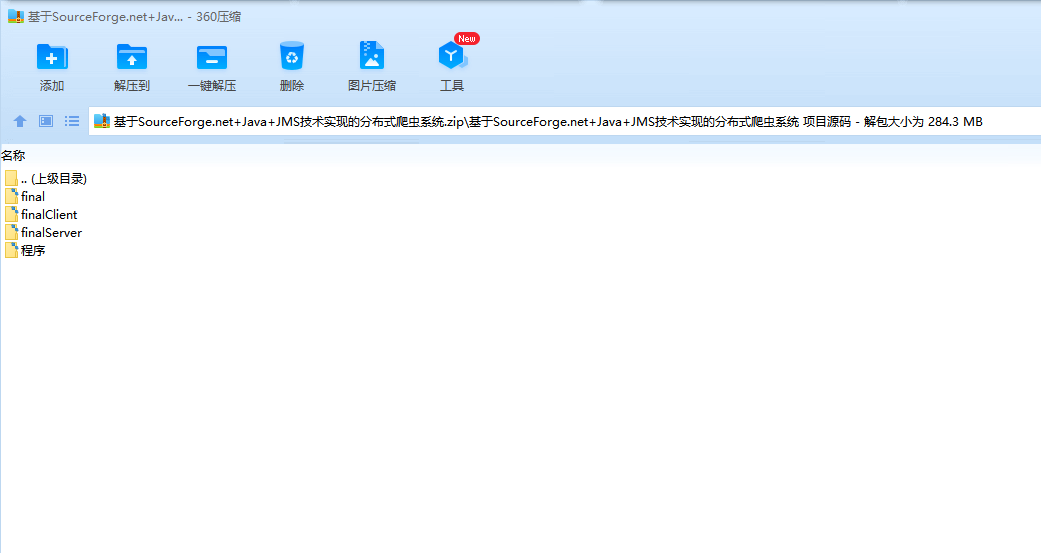Switch to the thumbnail view icon

coord(46,121)
